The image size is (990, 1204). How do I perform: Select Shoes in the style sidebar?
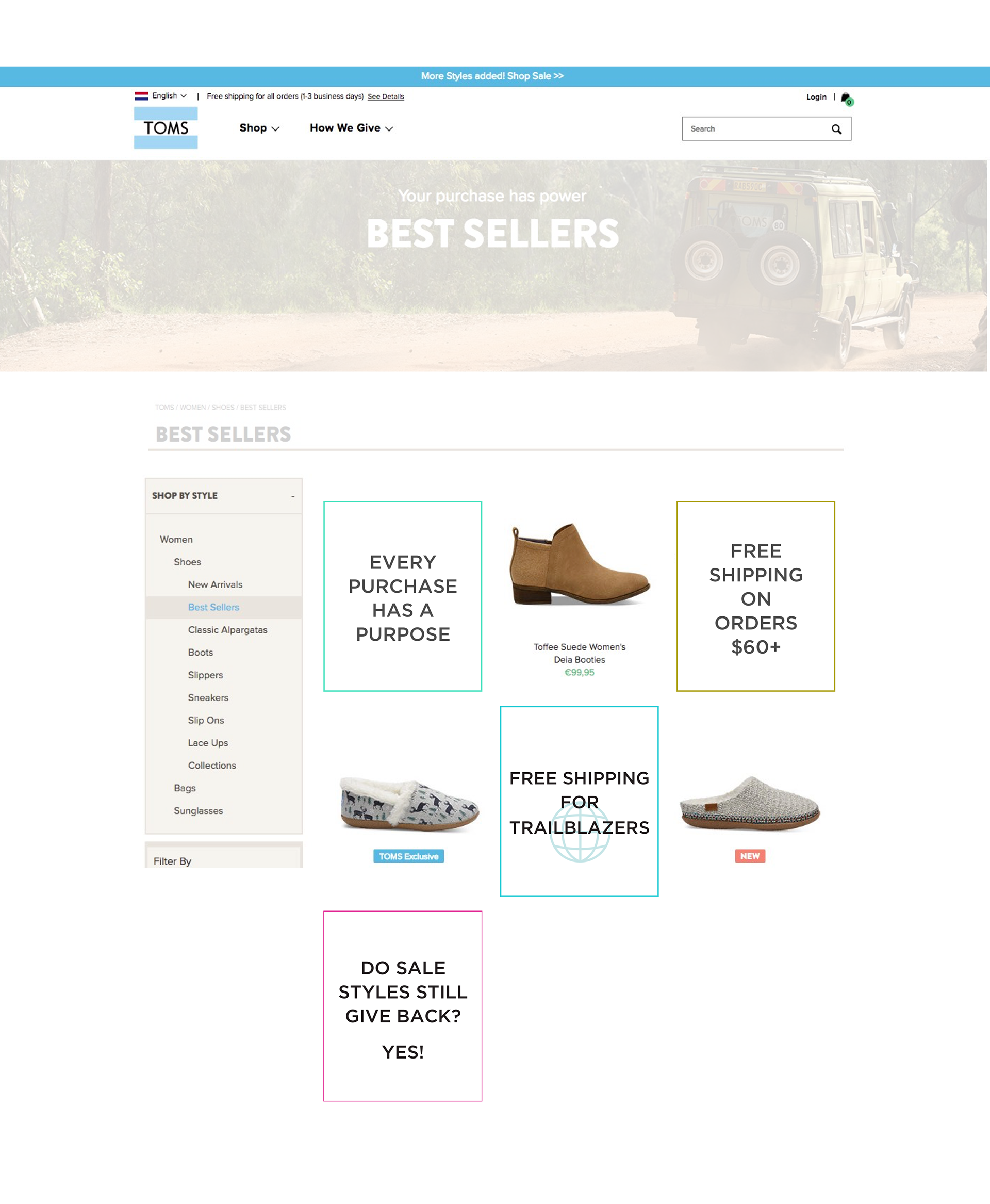187,562
